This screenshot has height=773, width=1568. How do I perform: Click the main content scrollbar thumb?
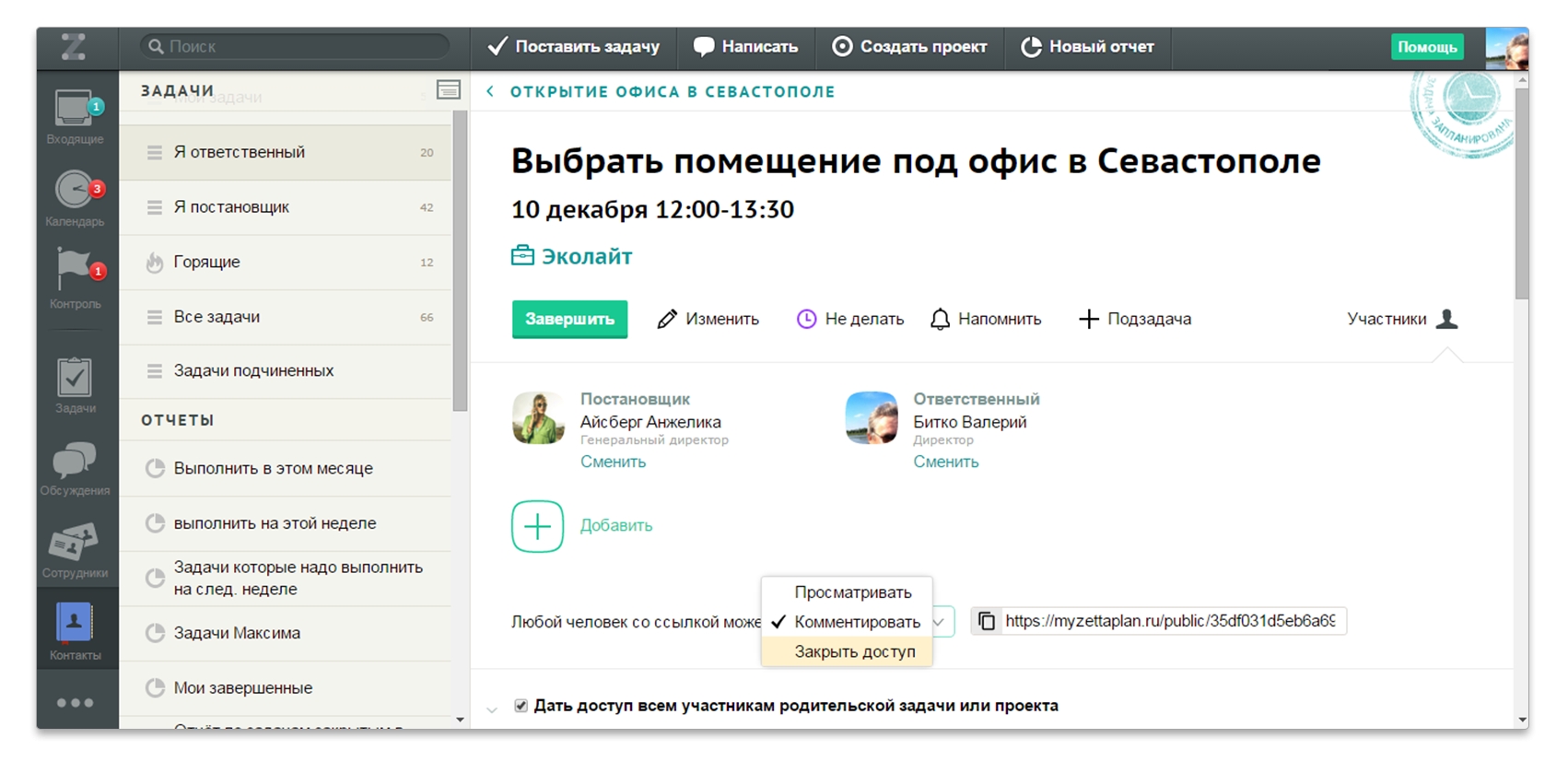(x=1522, y=193)
